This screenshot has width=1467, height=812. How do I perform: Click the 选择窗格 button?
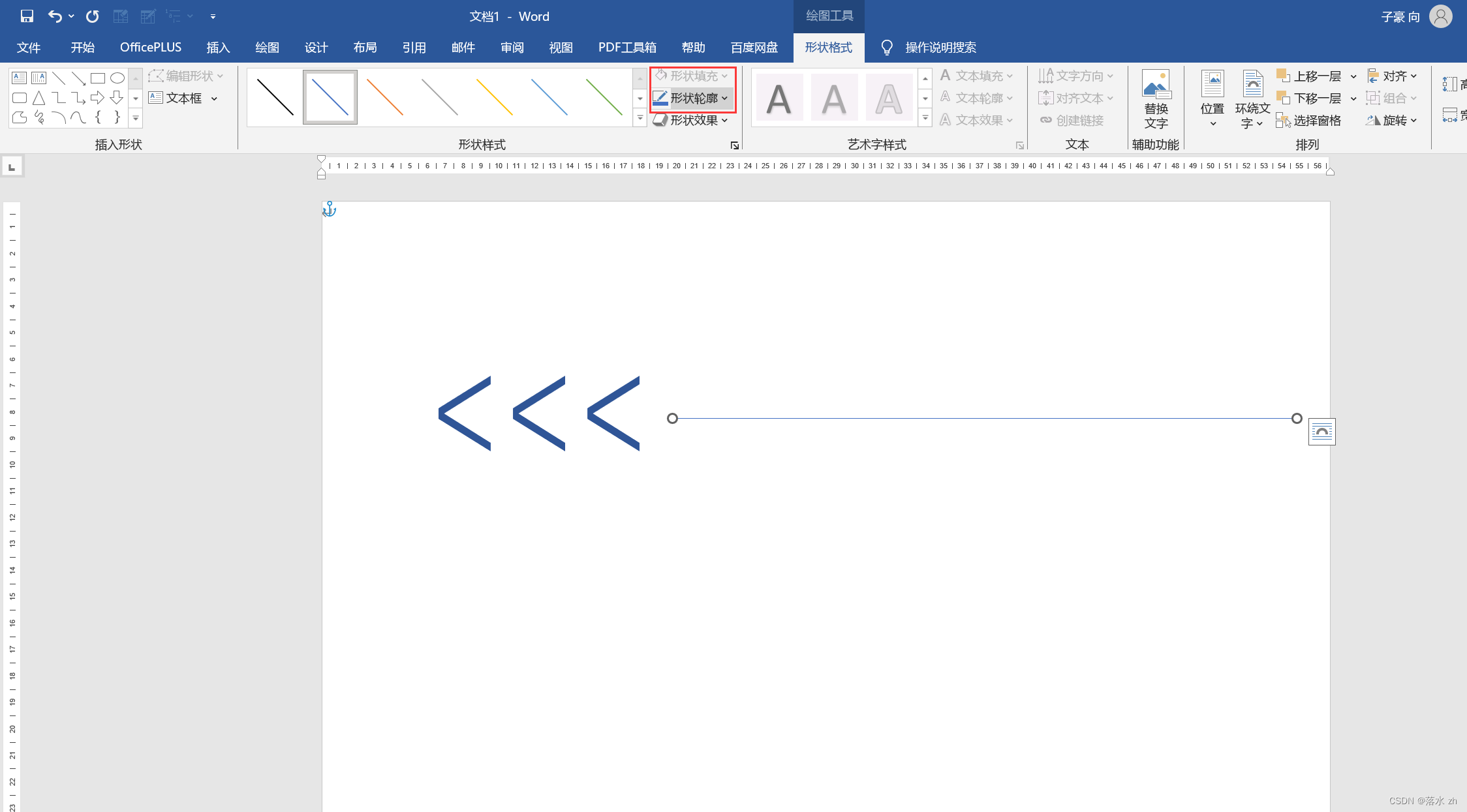[x=1309, y=121]
